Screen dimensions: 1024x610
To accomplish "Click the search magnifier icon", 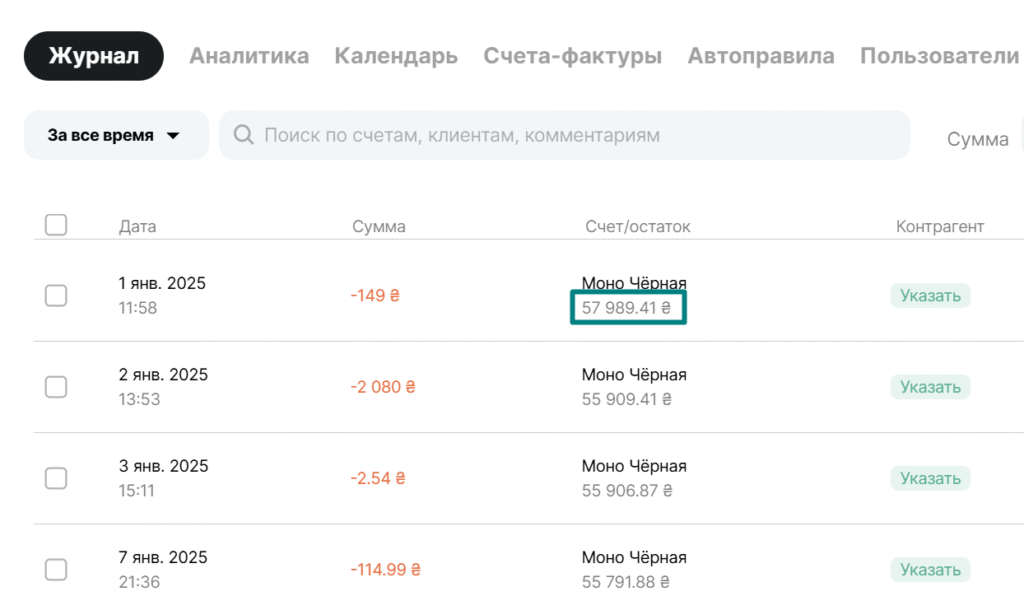I will [243, 135].
